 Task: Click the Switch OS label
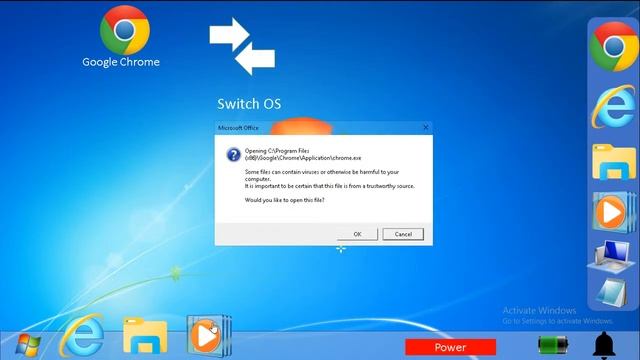[x=249, y=104]
